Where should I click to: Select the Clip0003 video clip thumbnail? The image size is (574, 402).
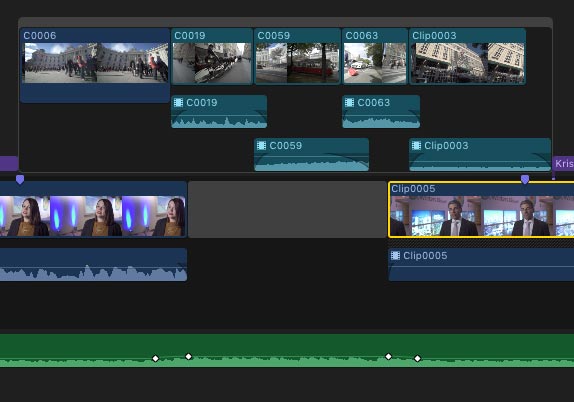[x=467, y=63]
